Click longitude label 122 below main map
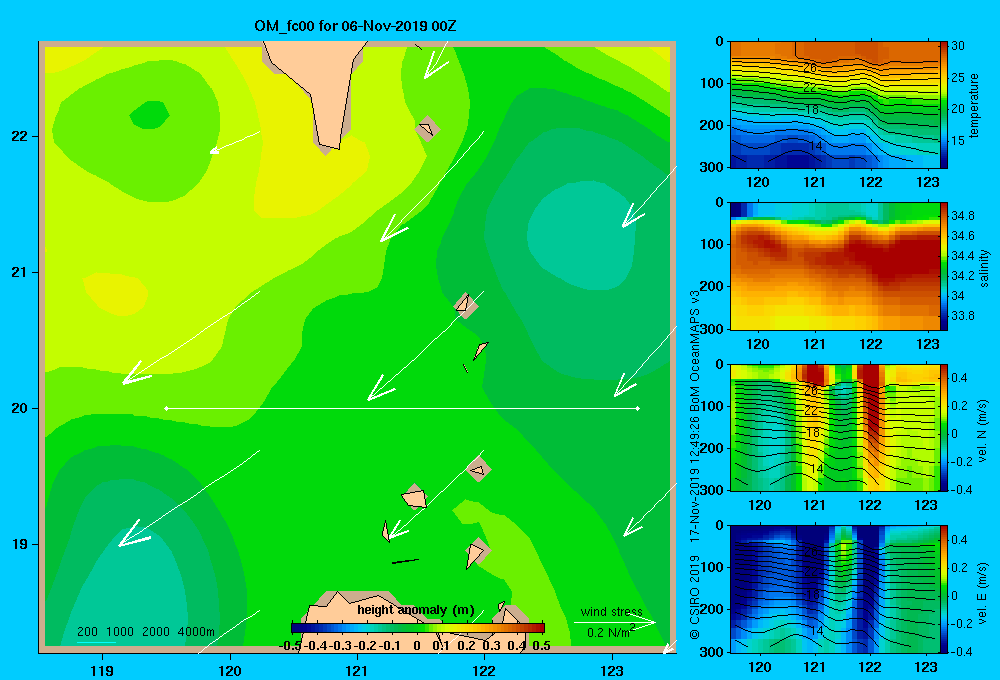 (x=484, y=670)
